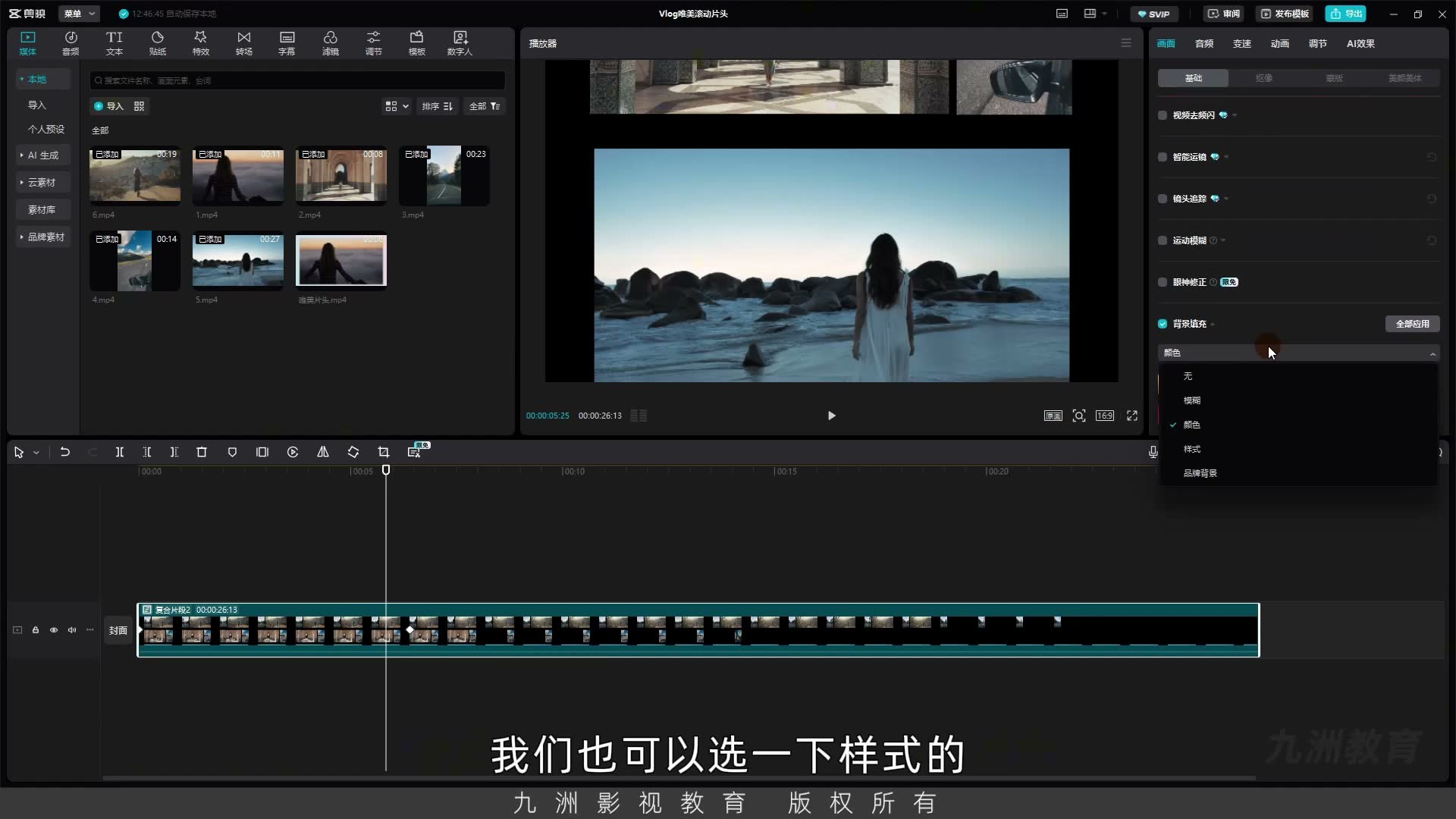
Task: Select 样式 from the dropdown list
Action: coord(1298,449)
